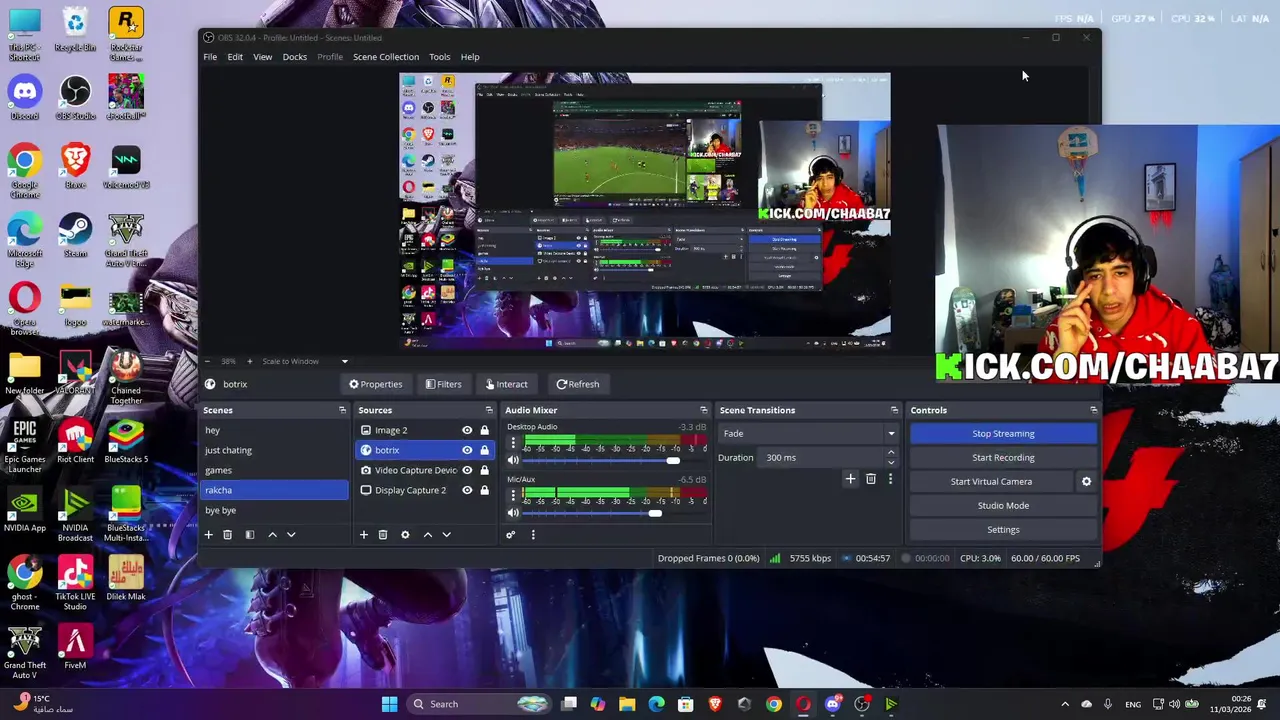Viewport: 1280px width, 720px height.
Task: Remove selected scene with trash icon
Action: point(227,535)
